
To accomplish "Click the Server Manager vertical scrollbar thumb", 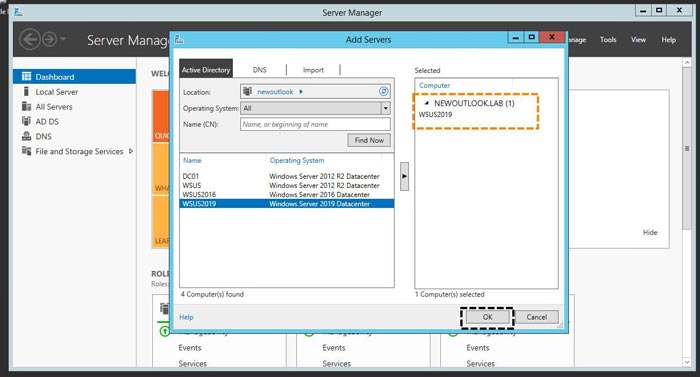I will (x=687, y=149).
